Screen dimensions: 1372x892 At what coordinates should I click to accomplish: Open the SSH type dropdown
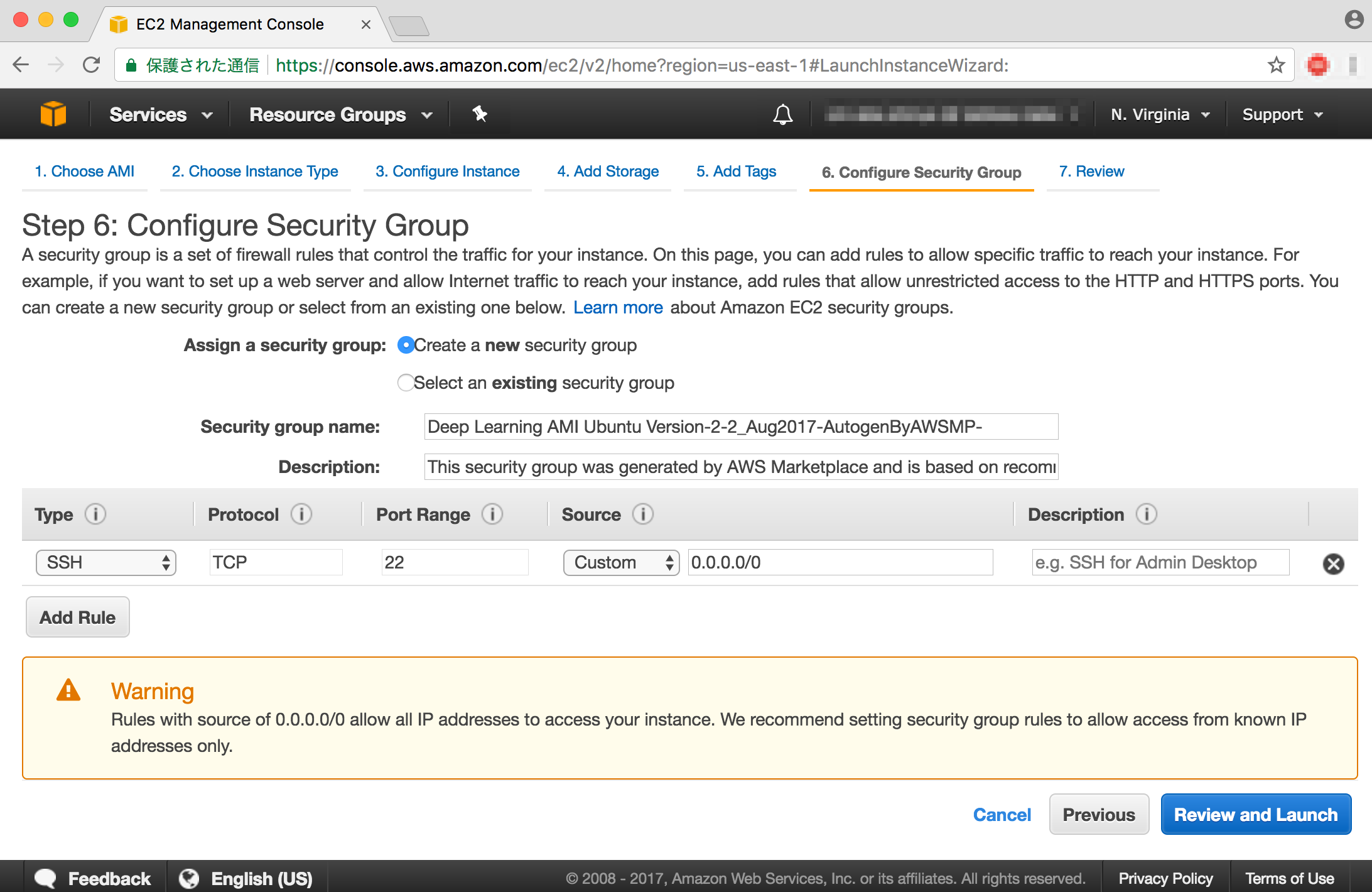(105, 562)
